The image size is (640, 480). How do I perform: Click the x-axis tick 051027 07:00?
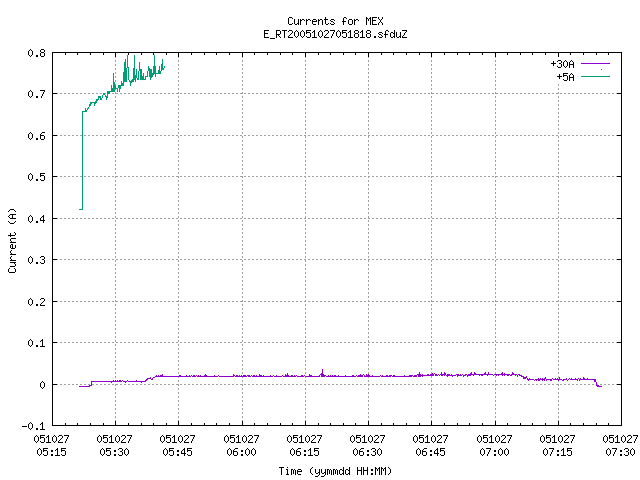pos(494,445)
